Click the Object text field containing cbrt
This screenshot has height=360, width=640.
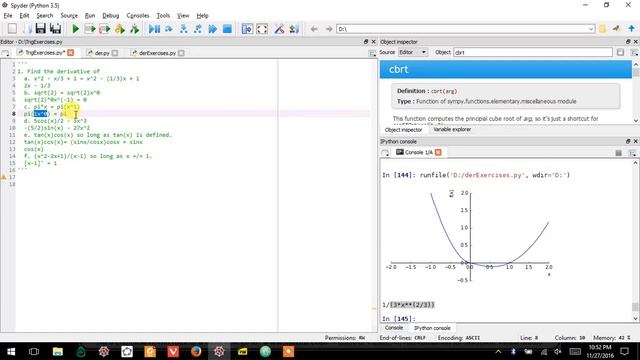[533, 52]
